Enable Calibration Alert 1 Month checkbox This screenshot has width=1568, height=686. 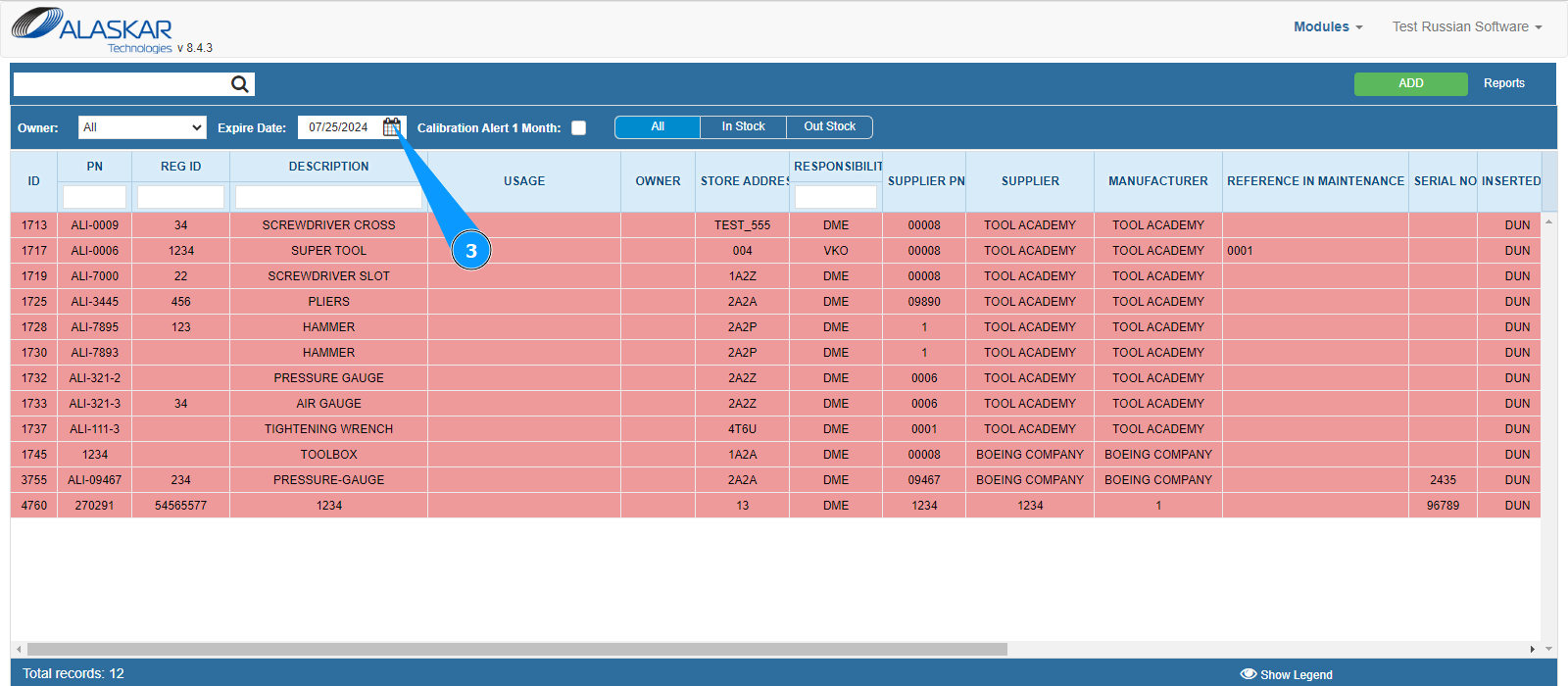click(579, 128)
